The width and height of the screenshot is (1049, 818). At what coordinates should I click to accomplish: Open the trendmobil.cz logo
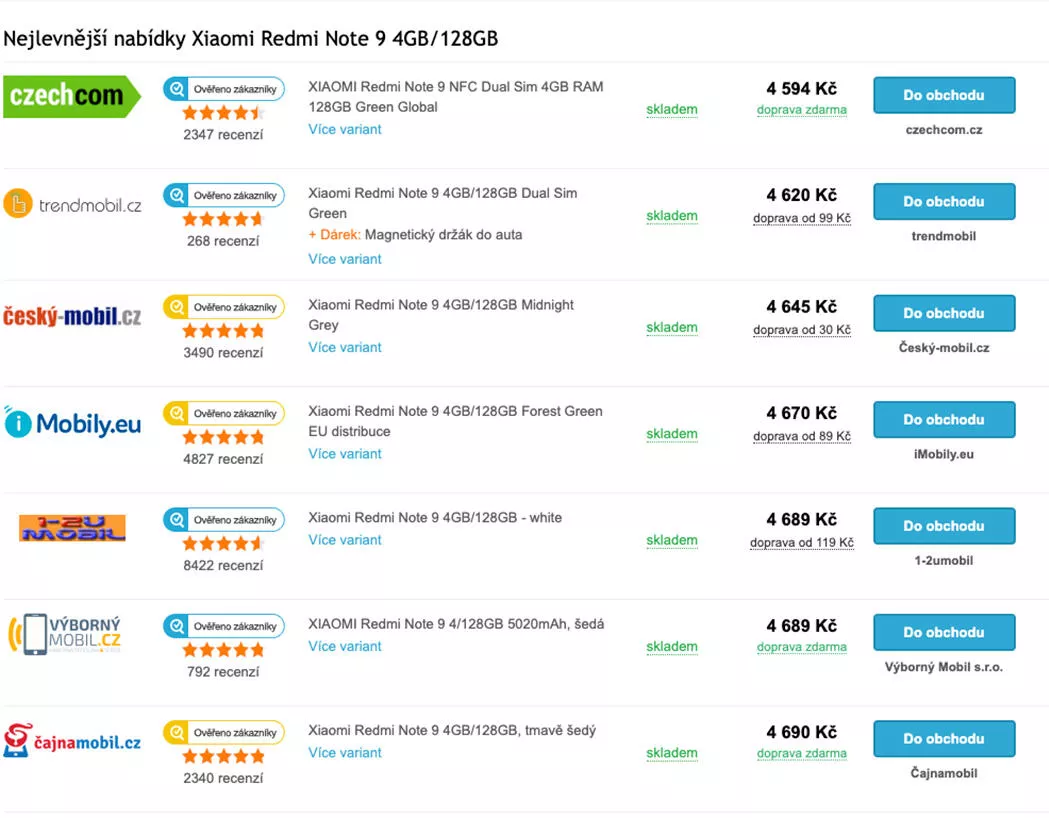coord(72,203)
